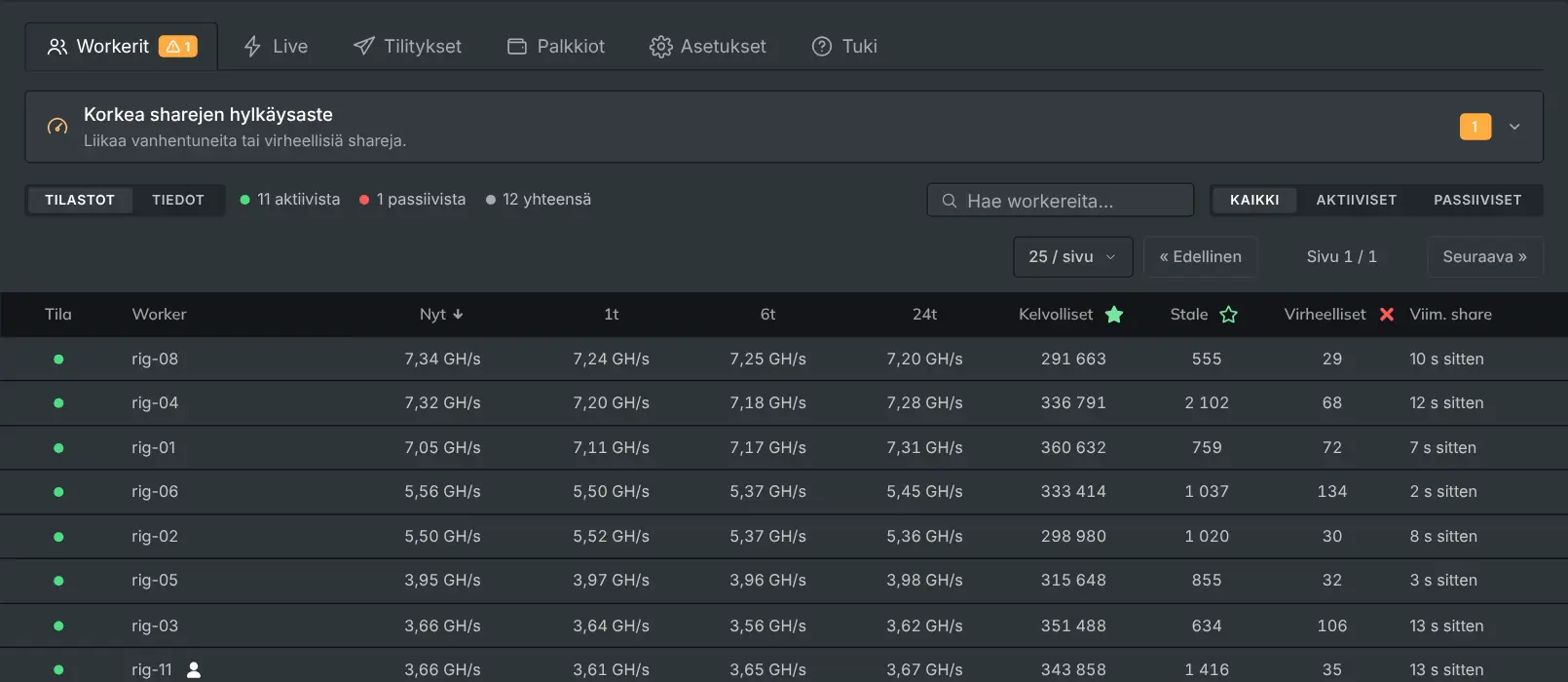Viewport: 1568px width, 682px height.
Task: Click the orange alert count badge
Action: coord(1475,127)
